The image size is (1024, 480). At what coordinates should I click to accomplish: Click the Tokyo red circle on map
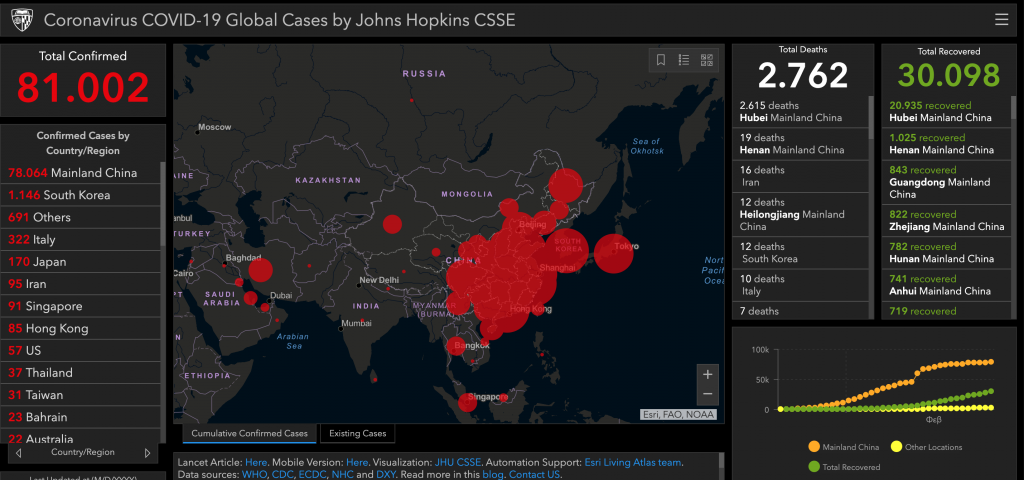click(614, 254)
